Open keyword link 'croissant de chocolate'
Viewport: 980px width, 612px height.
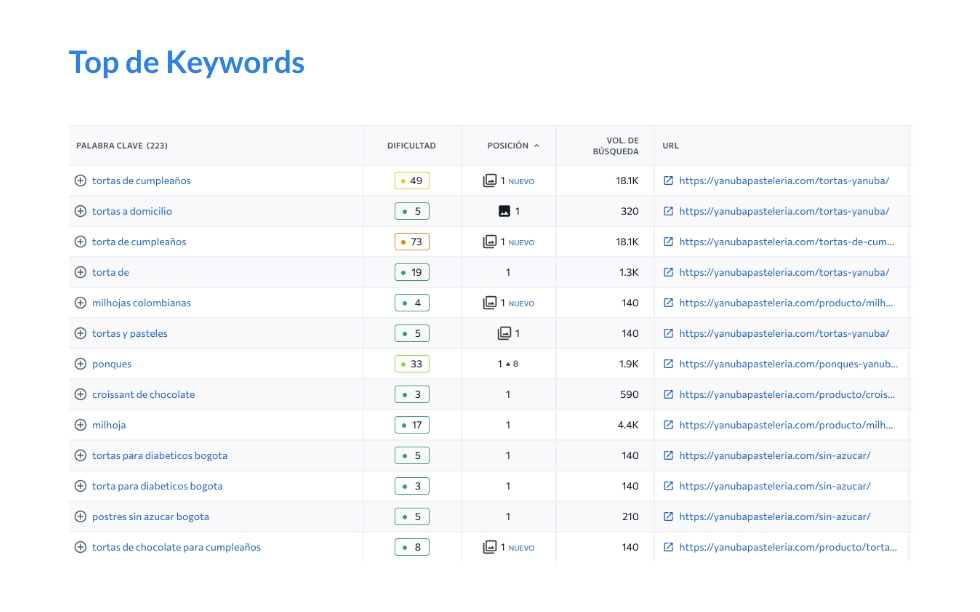coord(143,394)
